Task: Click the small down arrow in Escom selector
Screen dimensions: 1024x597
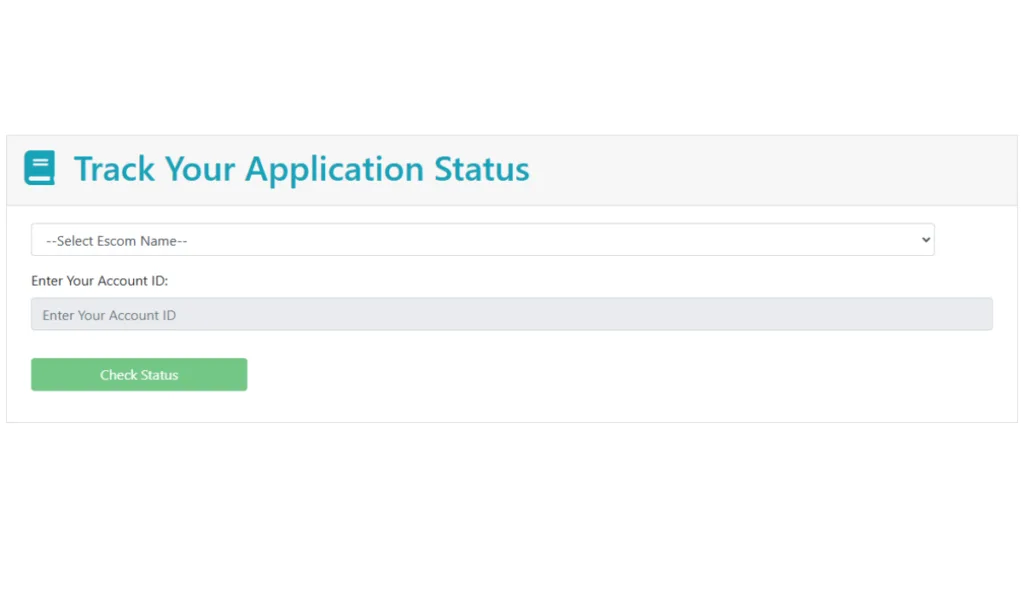Action: 925,240
